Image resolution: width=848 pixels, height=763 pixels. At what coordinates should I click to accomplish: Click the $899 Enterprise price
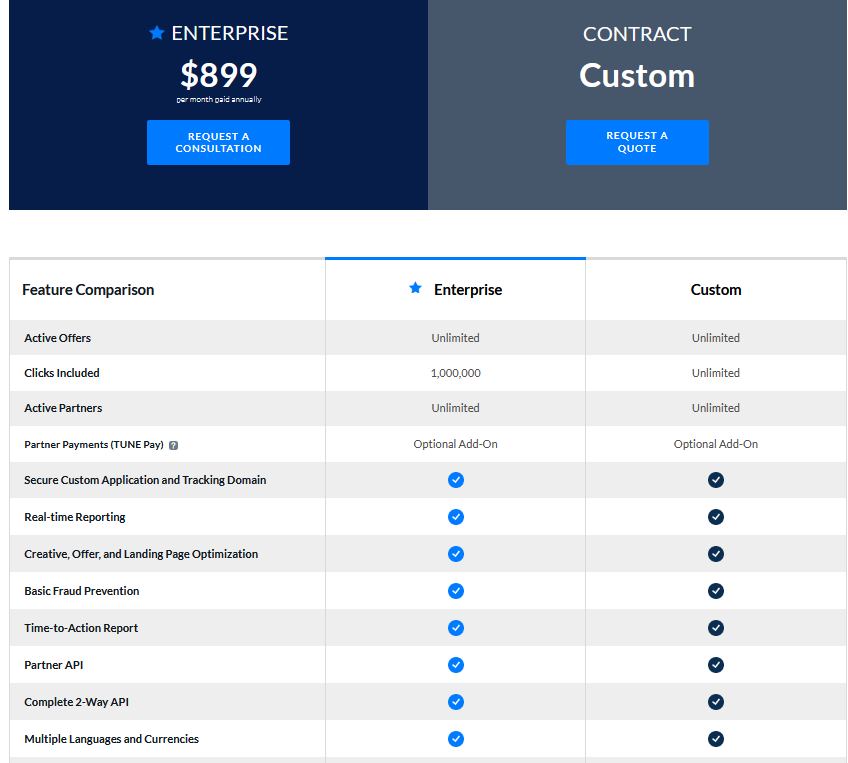pyautogui.click(x=218, y=75)
